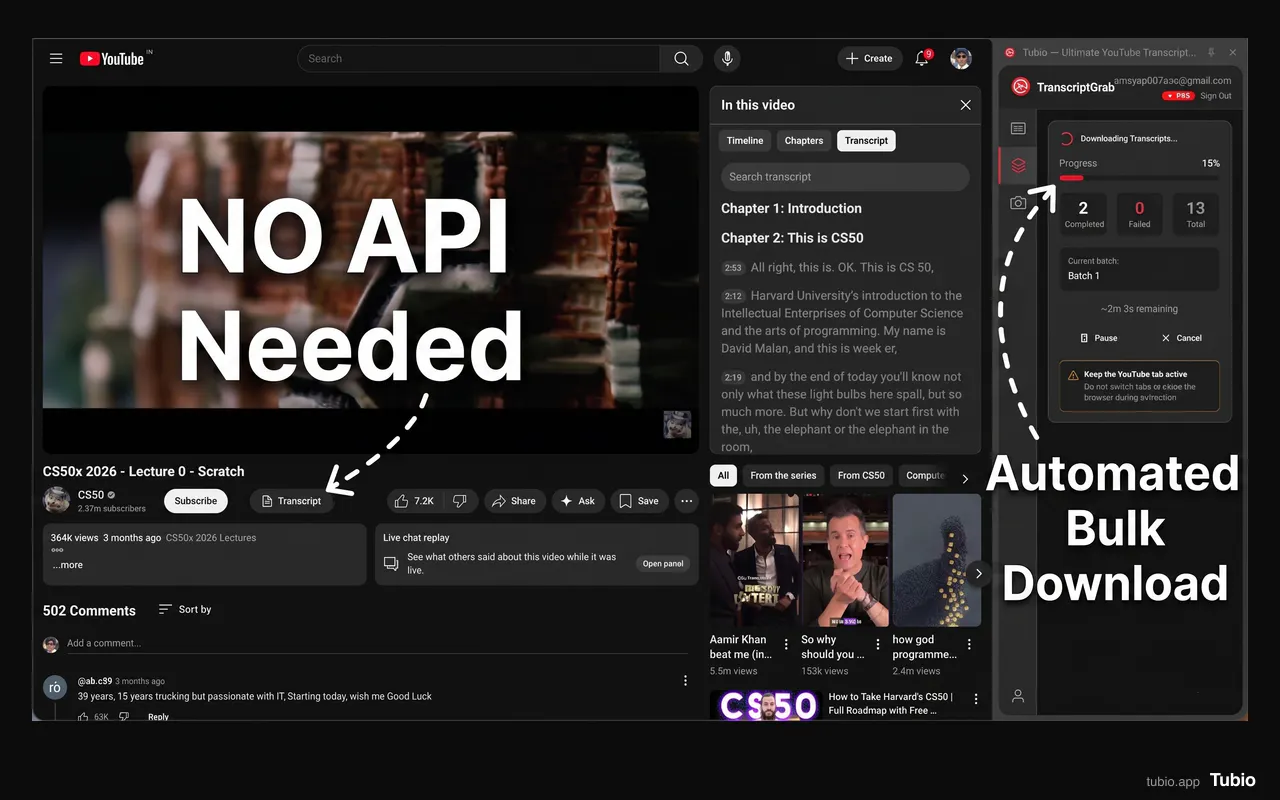This screenshot has height=800, width=1280.
Task: Subscribe to the CS50 channel
Action: point(196,501)
